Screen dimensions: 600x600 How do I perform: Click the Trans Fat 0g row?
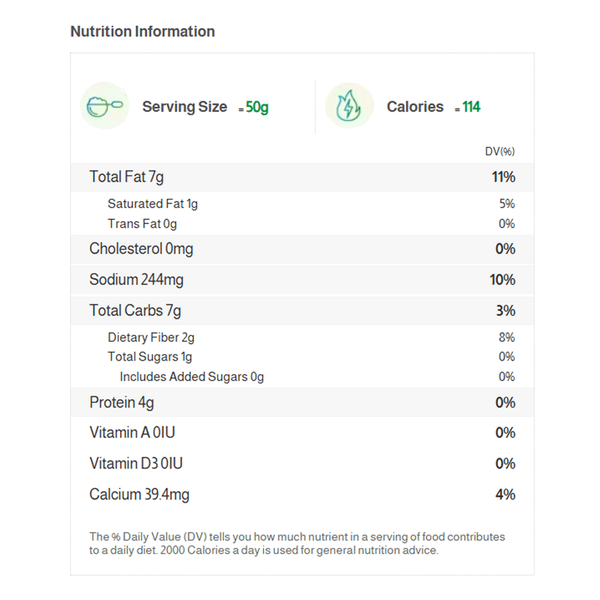tap(300, 224)
